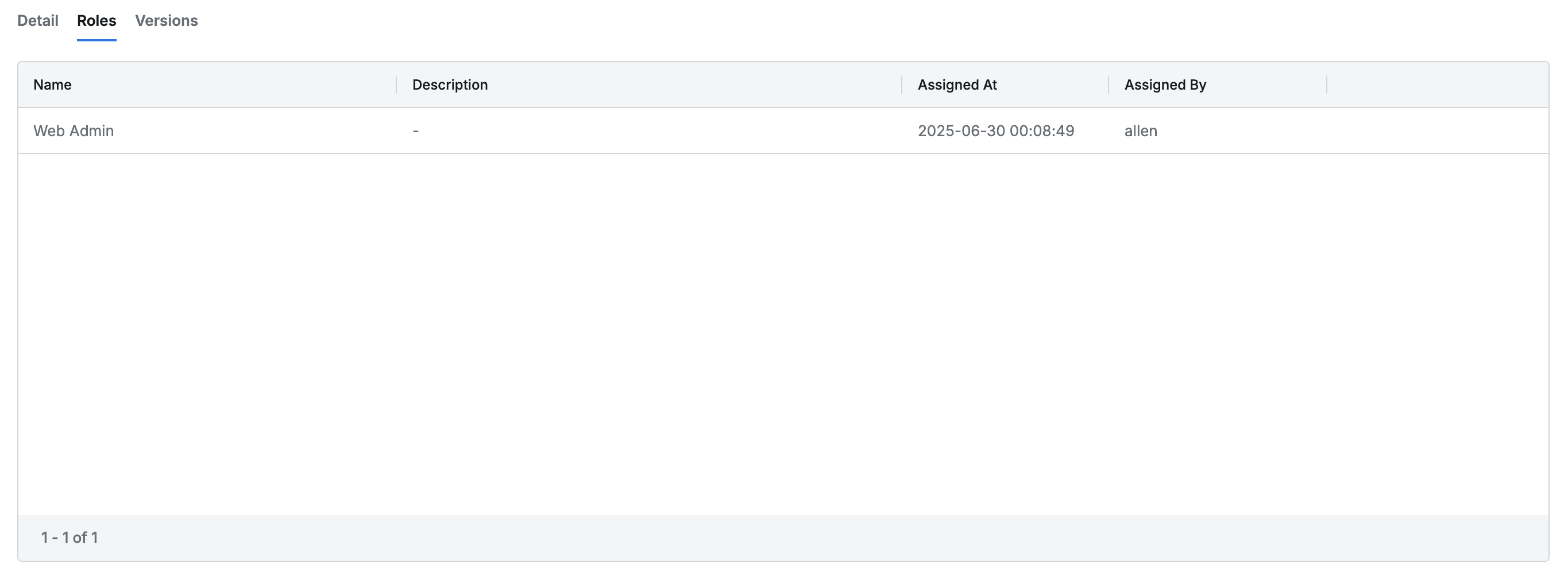Select the Roles tab
Screen dimensions: 1568x586
[96, 21]
